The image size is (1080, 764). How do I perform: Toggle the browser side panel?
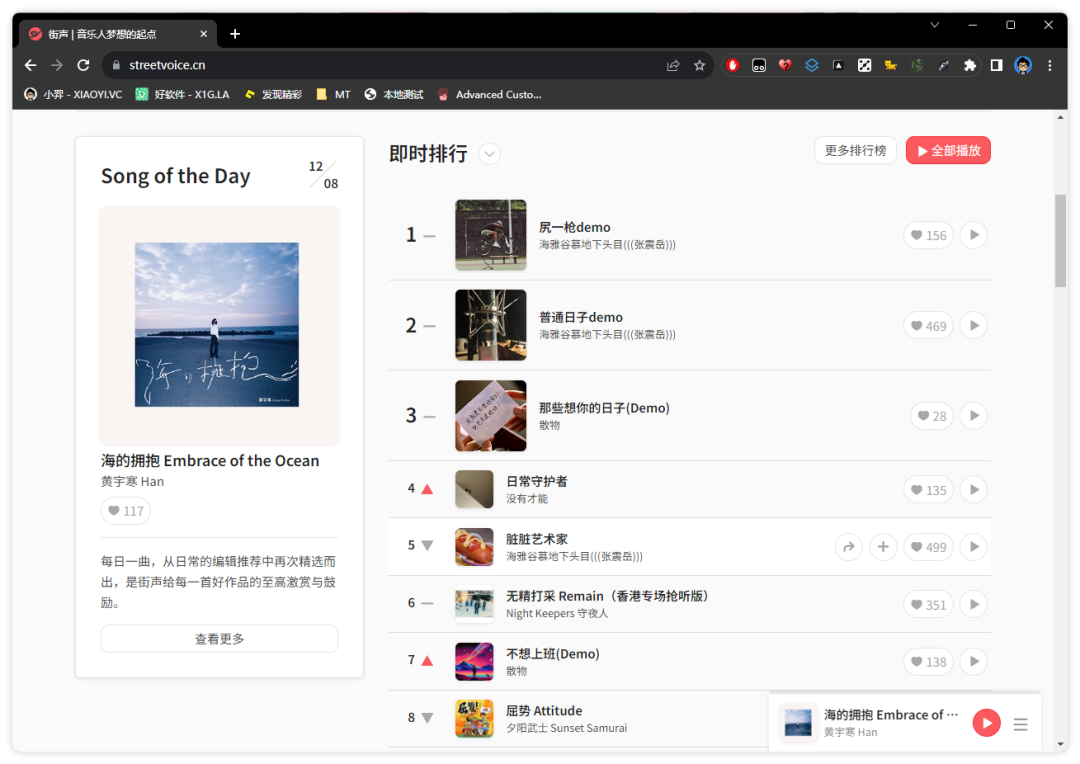996,65
